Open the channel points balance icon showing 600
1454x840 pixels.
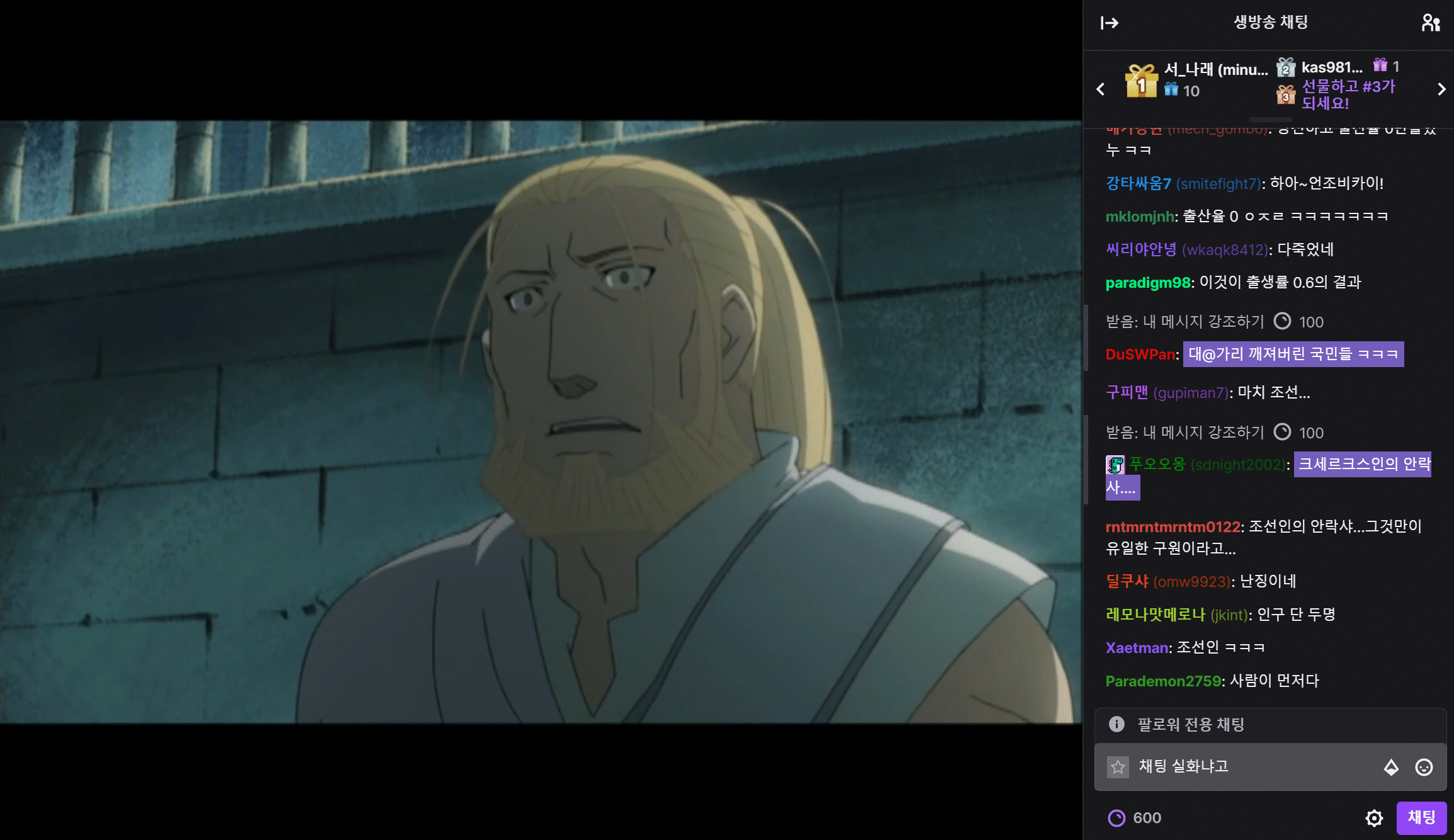tap(1116, 818)
